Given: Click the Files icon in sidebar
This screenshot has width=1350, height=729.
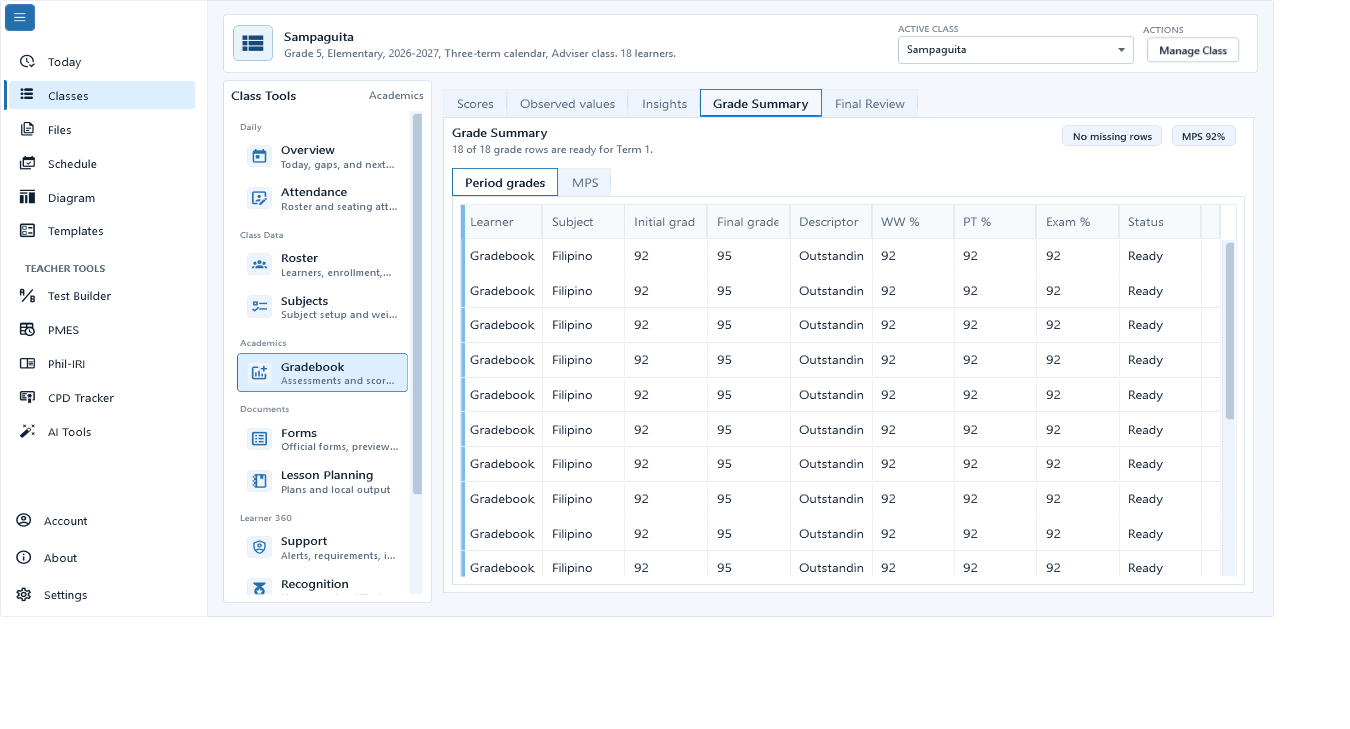Looking at the screenshot, I should pyautogui.click(x=27, y=130).
